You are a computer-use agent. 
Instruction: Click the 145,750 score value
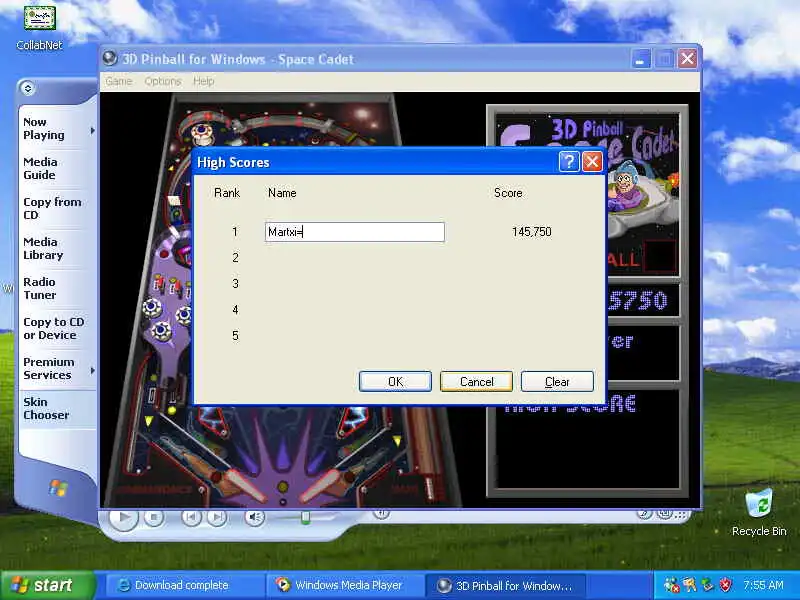(532, 232)
